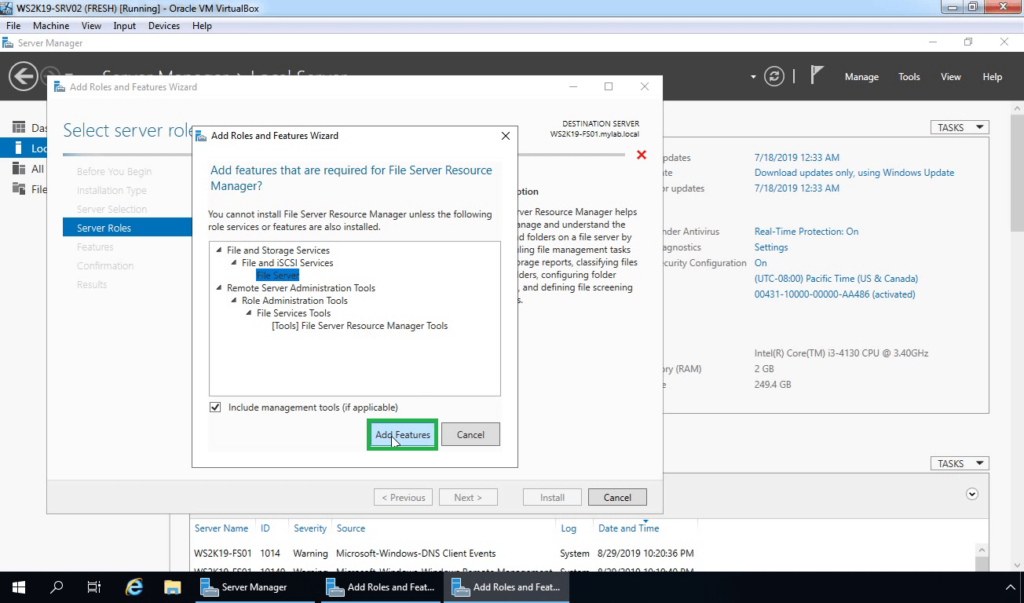
Task: Switch to first Add Roles and Feat... taskbar item
Action: pos(380,587)
